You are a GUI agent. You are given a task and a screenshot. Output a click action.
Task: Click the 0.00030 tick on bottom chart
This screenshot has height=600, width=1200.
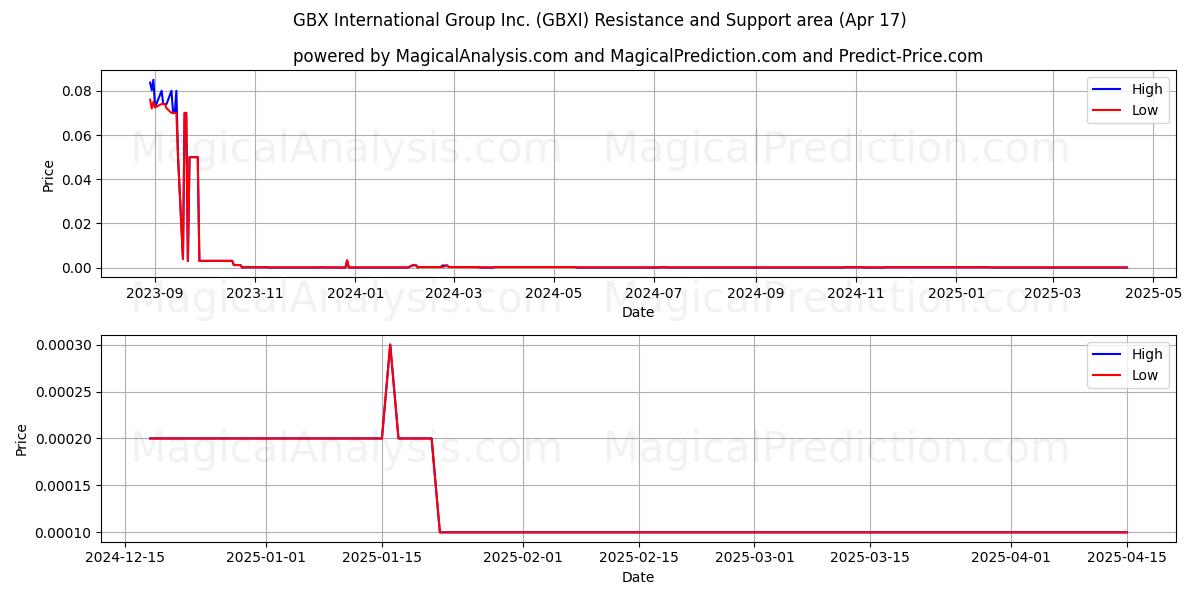[64, 345]
